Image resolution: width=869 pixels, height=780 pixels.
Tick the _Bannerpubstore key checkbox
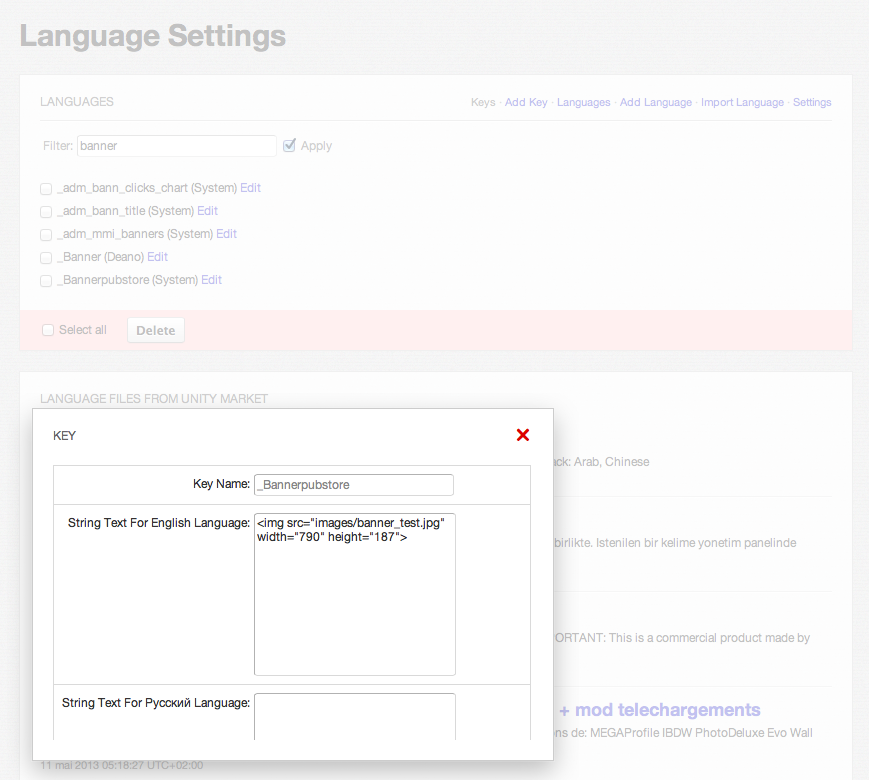click(x=46, y=281)
